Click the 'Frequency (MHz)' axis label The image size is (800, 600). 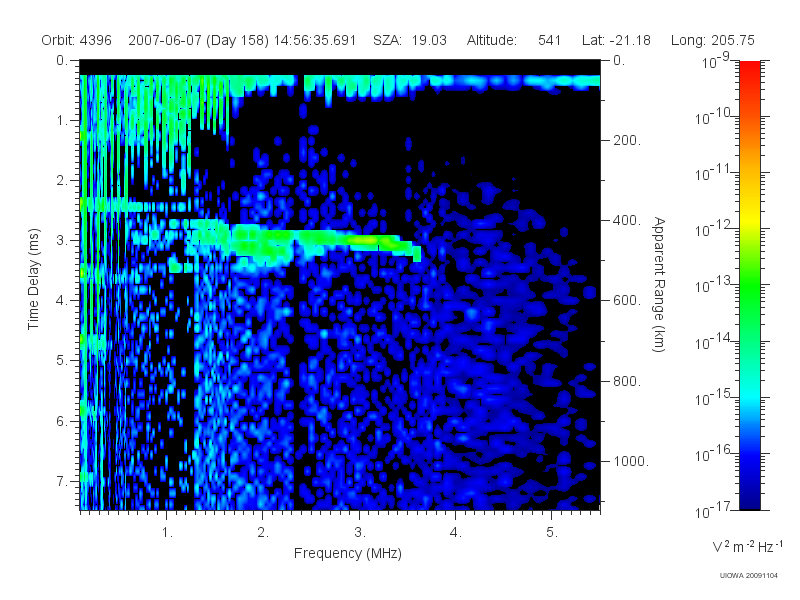348,553
